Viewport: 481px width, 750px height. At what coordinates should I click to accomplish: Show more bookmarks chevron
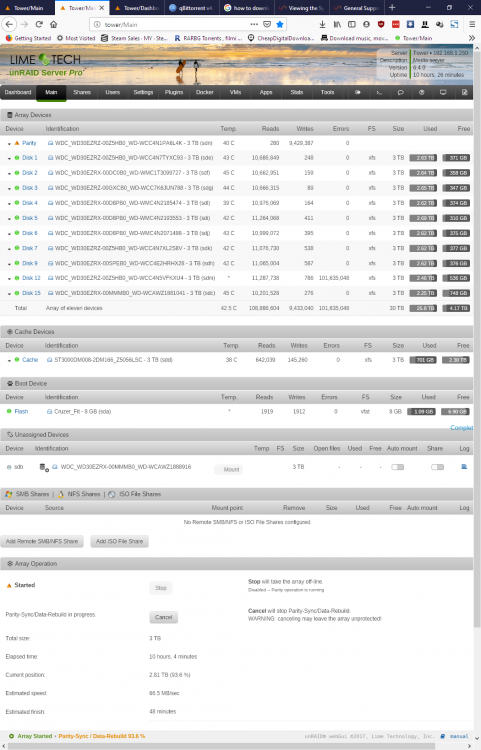(x=472, y=38)
